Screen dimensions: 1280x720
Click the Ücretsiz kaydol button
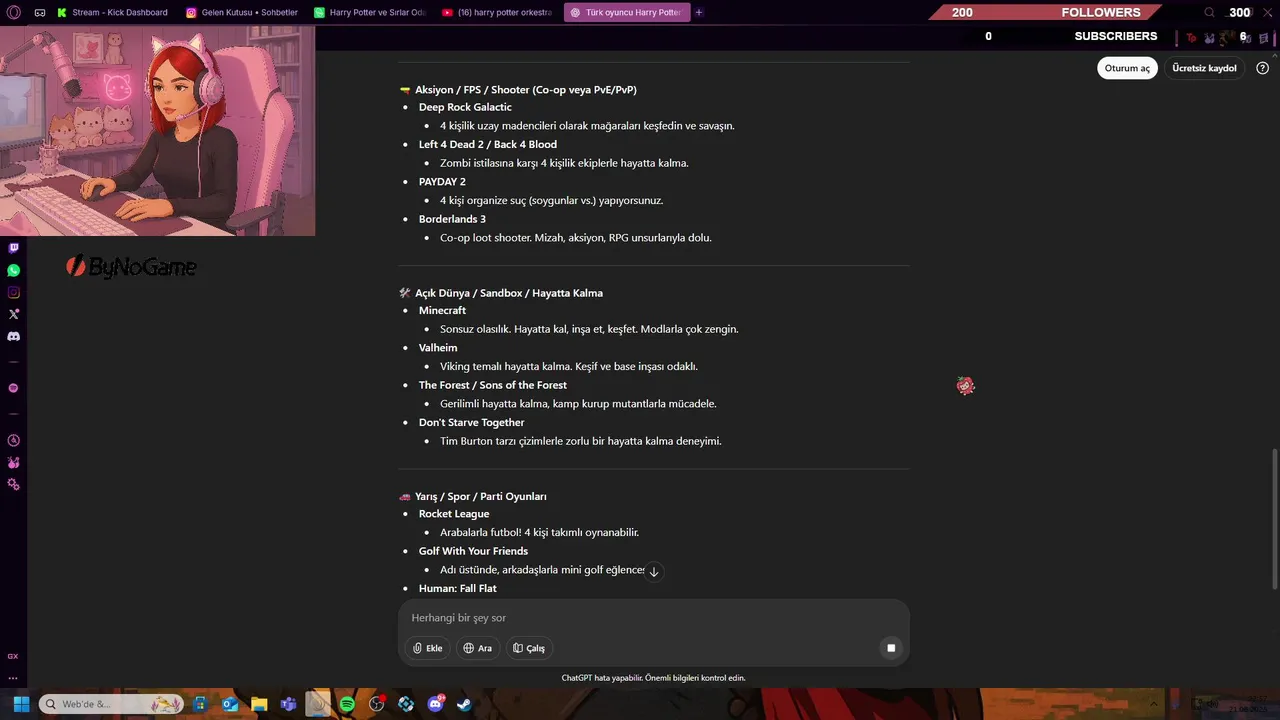tap(1204, 68)
